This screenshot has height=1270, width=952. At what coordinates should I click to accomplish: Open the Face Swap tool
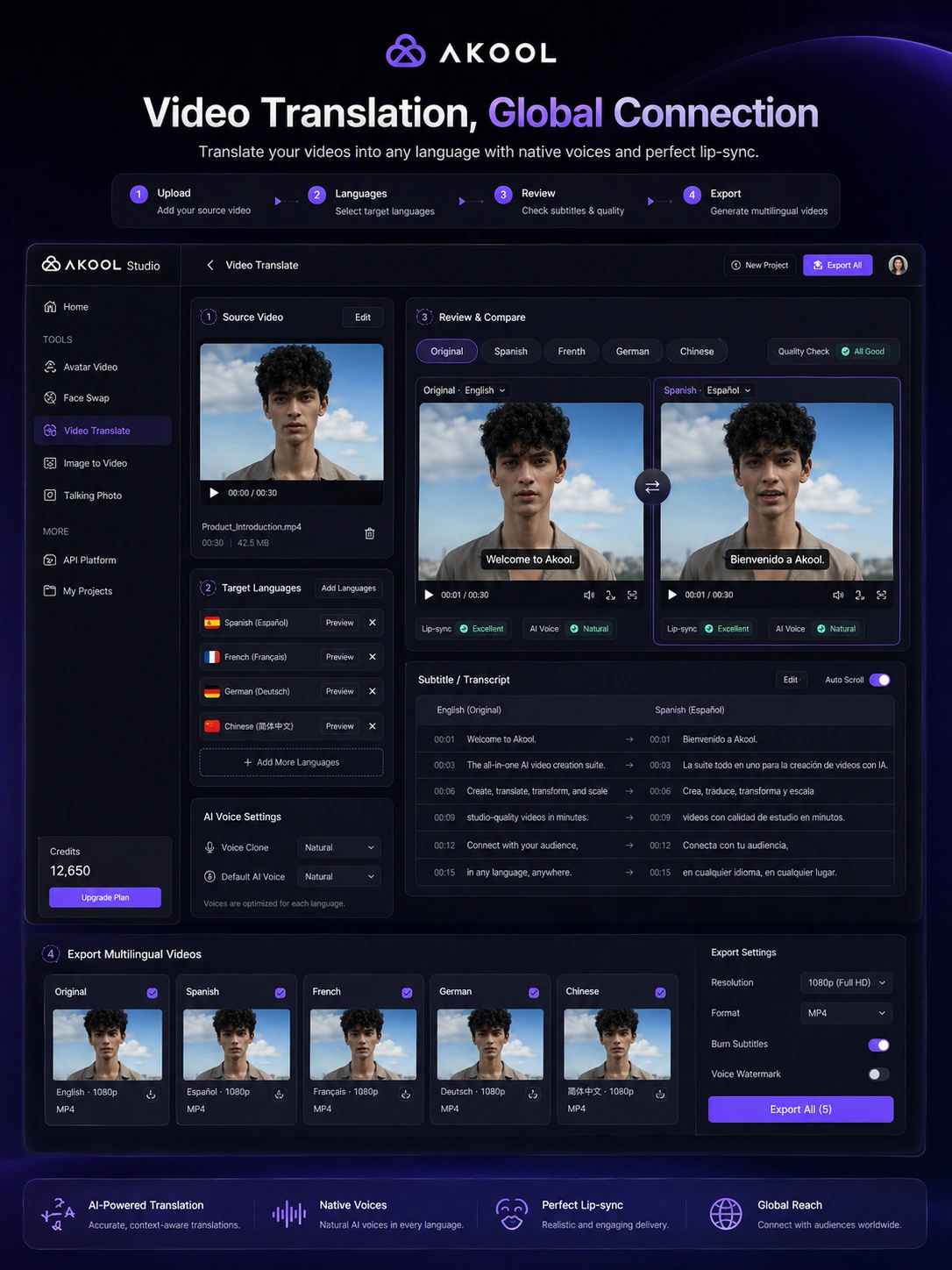coord(77,397)
